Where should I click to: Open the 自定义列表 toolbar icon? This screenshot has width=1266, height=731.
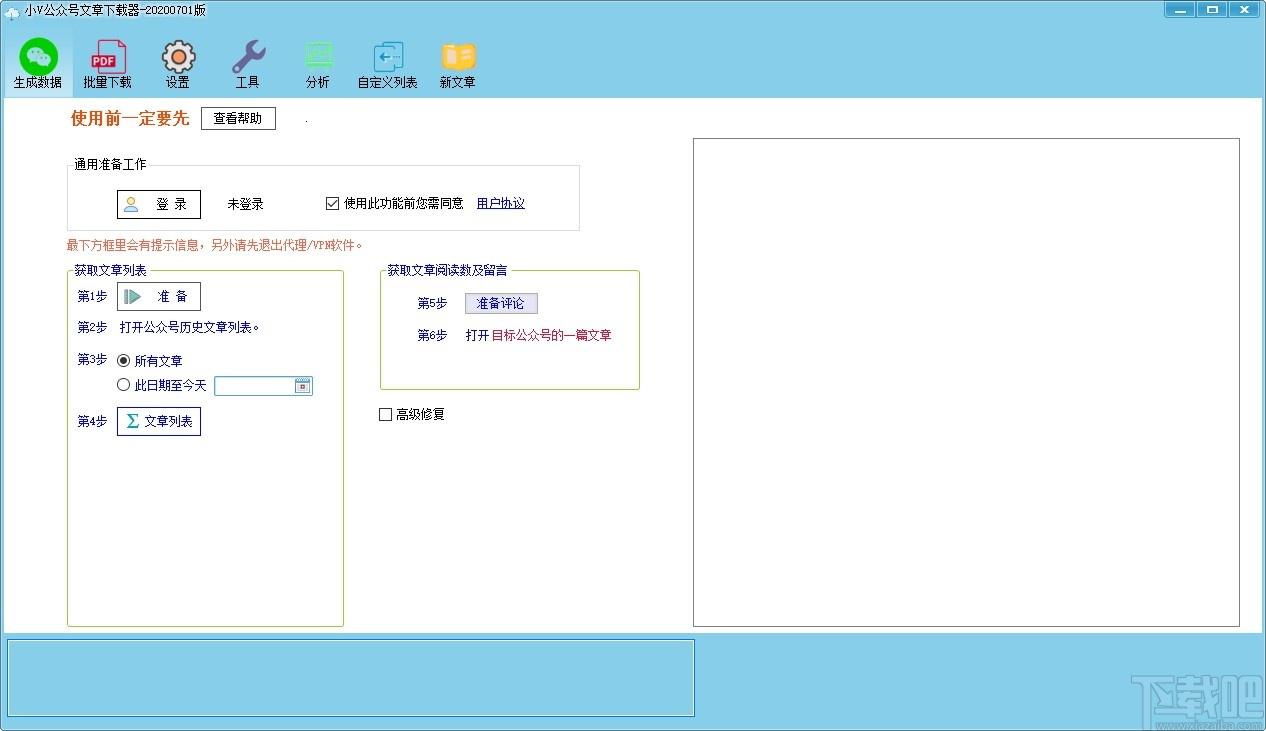click(388, 65)
